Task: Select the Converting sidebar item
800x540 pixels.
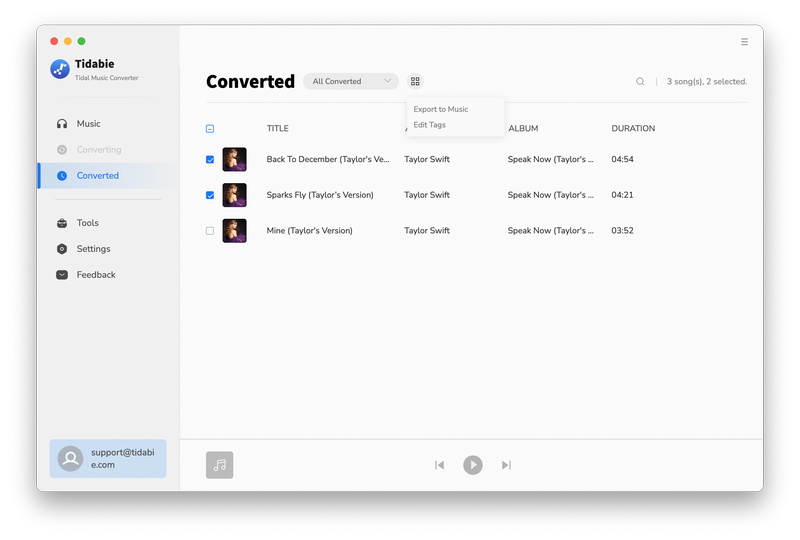Action: (98, 150)
